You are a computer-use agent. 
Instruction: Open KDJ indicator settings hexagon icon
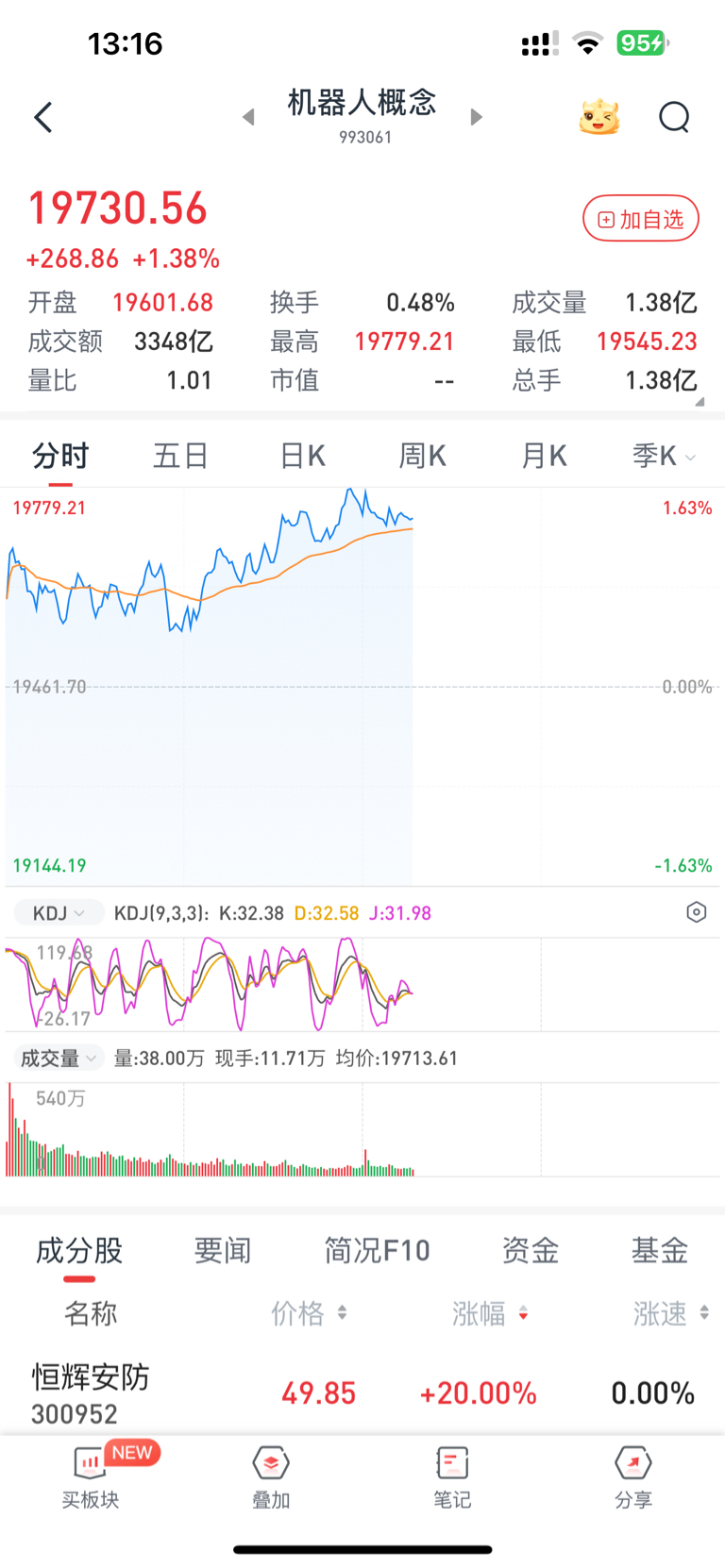click(x=696, y=912)
